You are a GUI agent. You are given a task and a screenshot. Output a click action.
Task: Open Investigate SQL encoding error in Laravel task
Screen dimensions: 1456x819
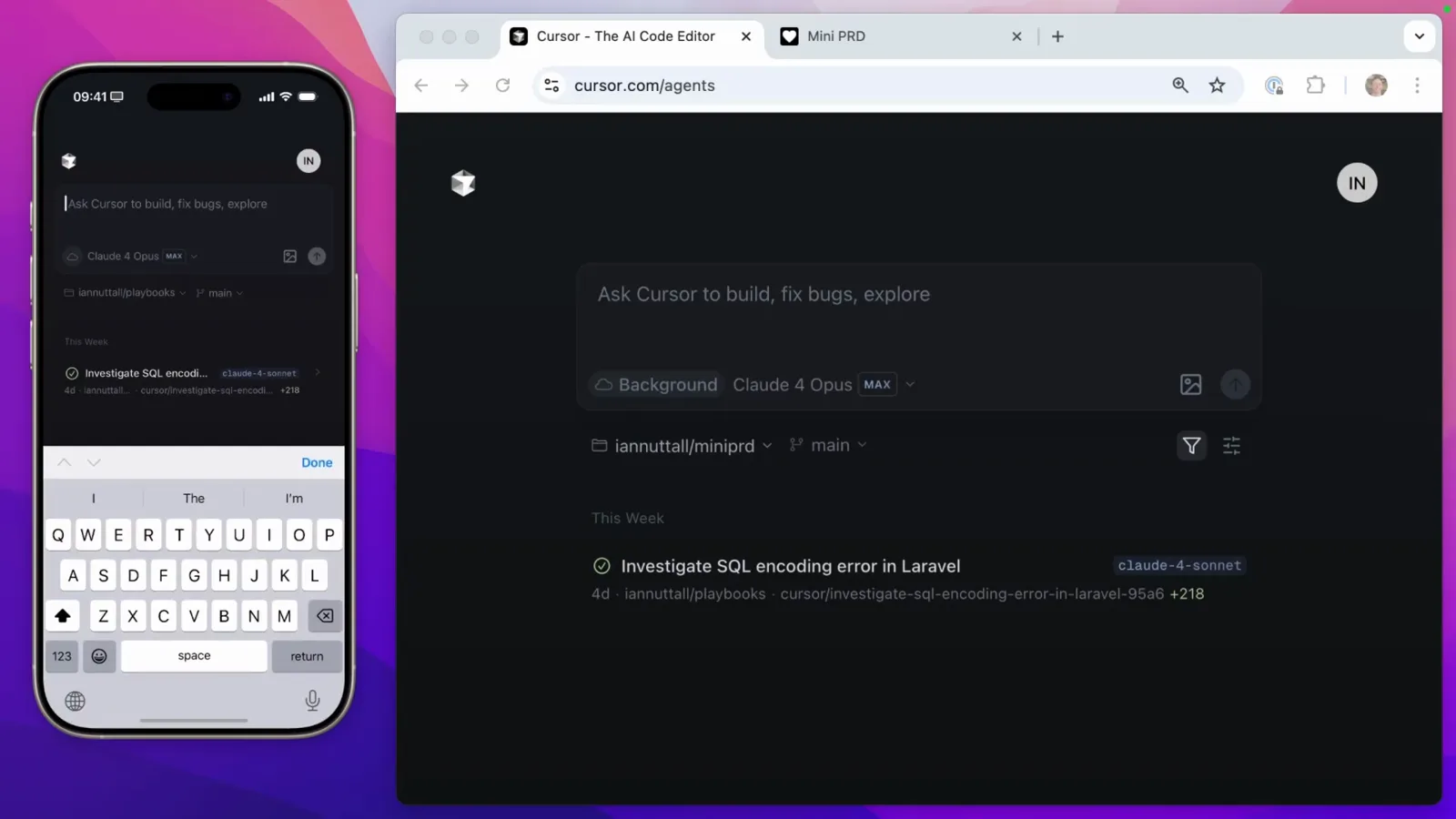917,579
